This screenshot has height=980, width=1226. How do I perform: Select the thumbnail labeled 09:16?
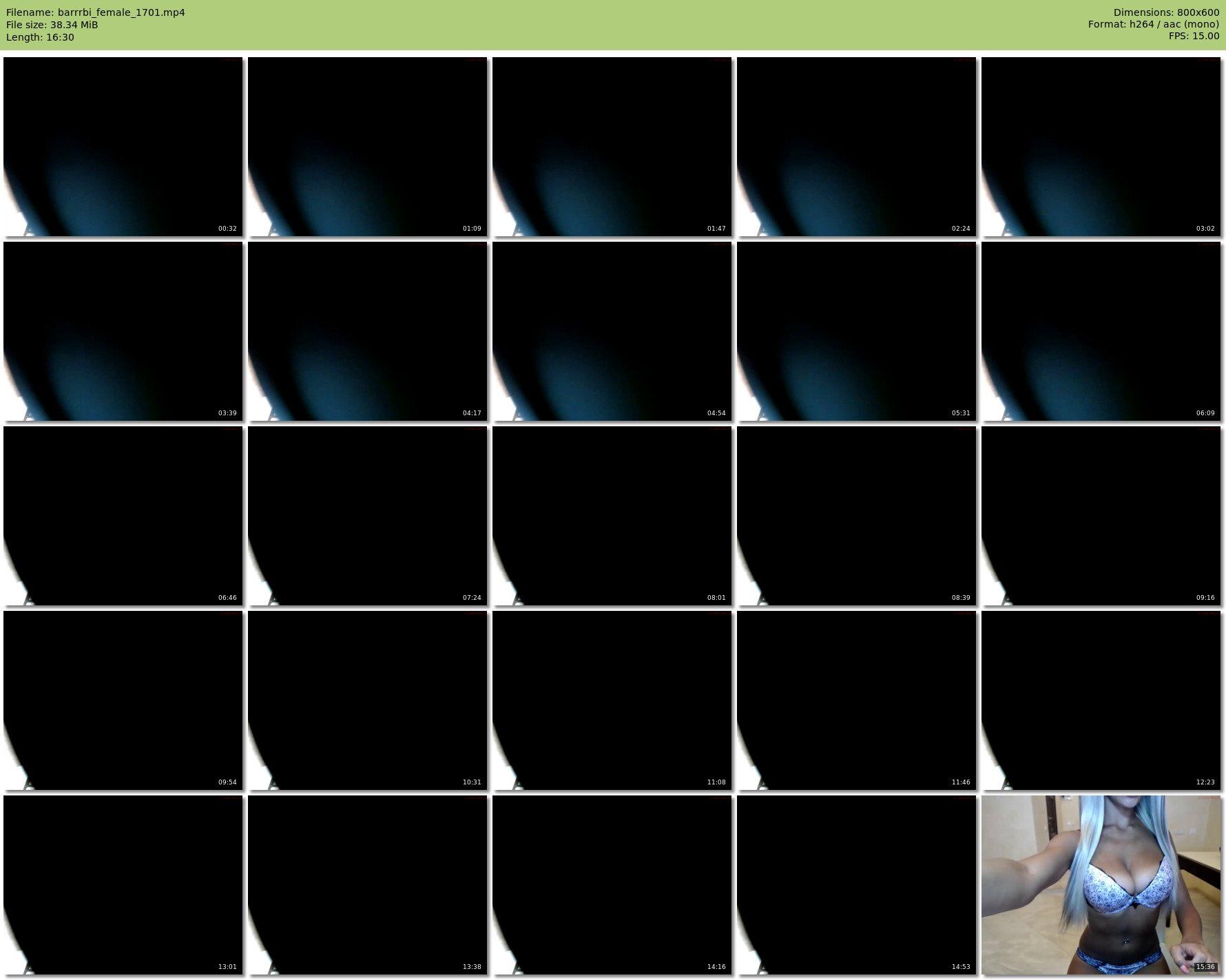(1101, 516)
